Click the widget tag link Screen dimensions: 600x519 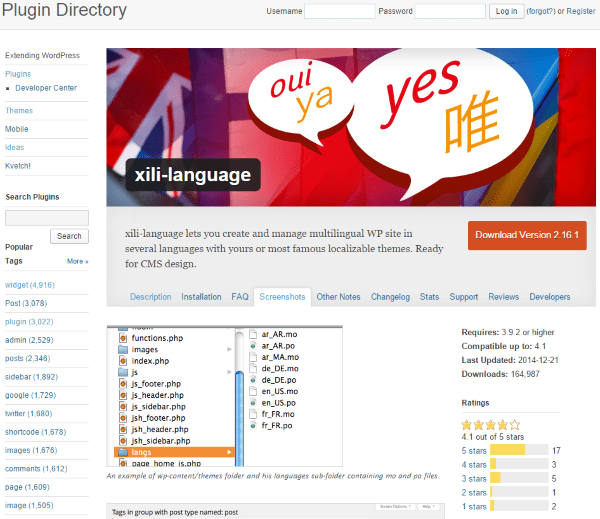[x=16, y=285]
